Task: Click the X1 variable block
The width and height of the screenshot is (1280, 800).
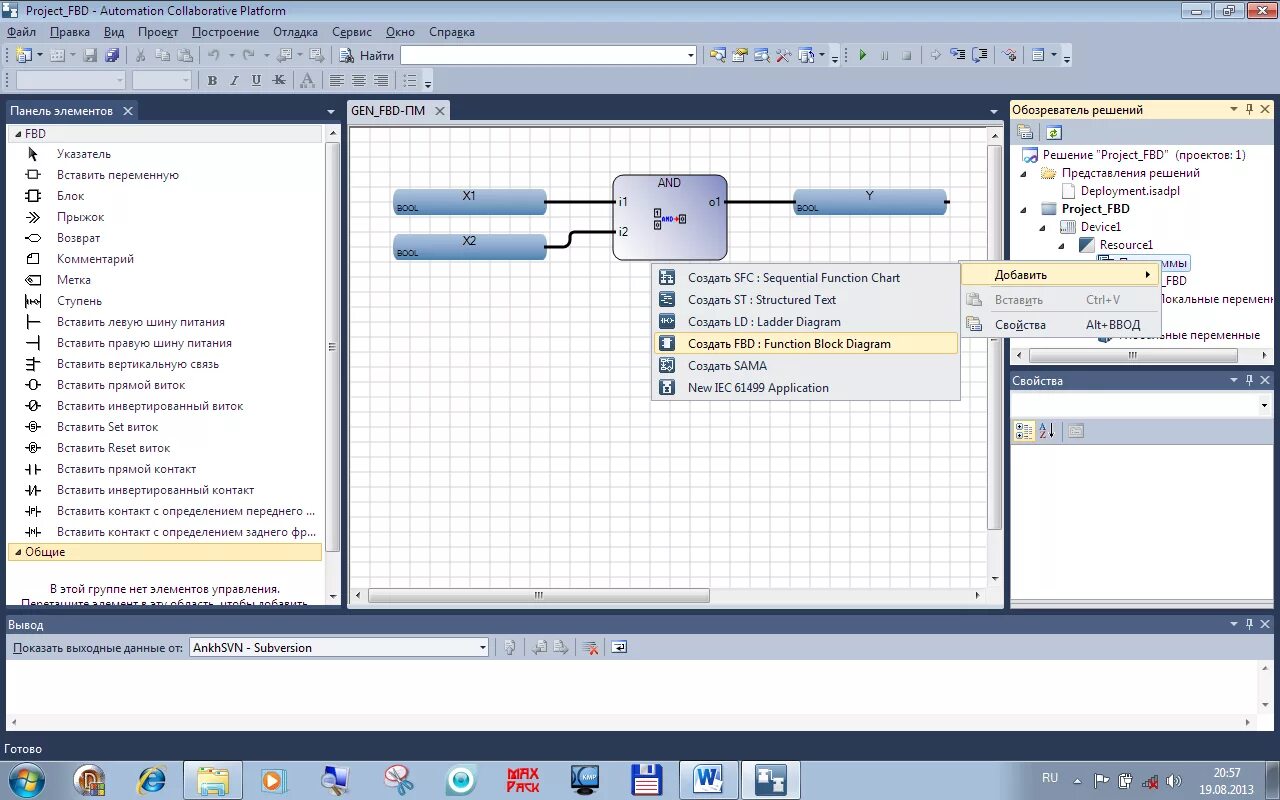Action: tap(469, 202)
